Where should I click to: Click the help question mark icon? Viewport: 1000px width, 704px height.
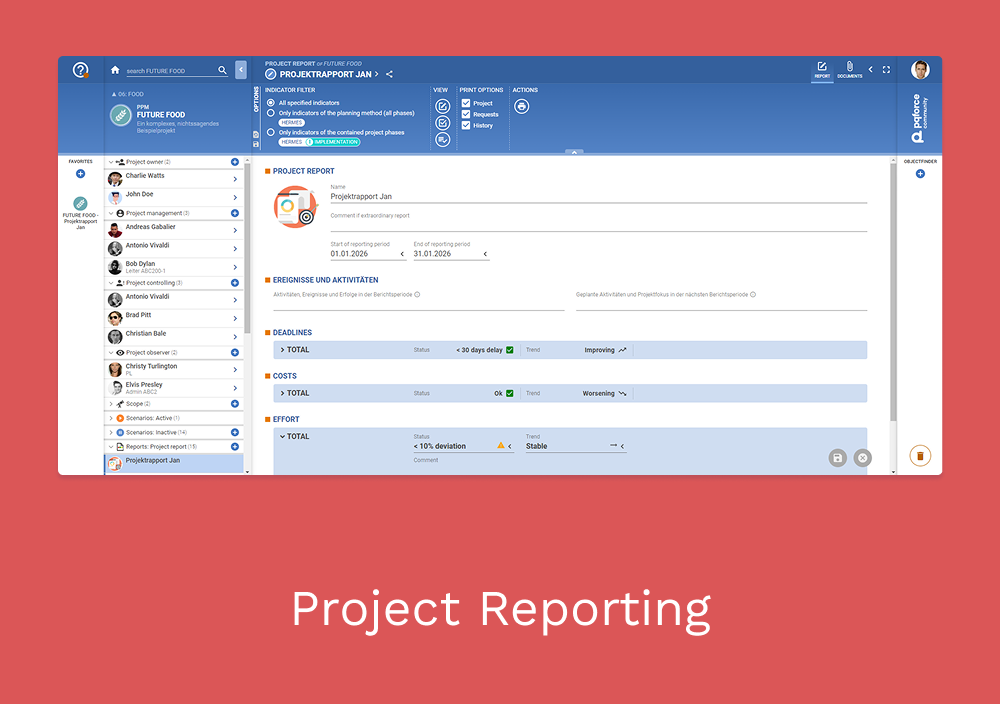[x=81, y=70]
